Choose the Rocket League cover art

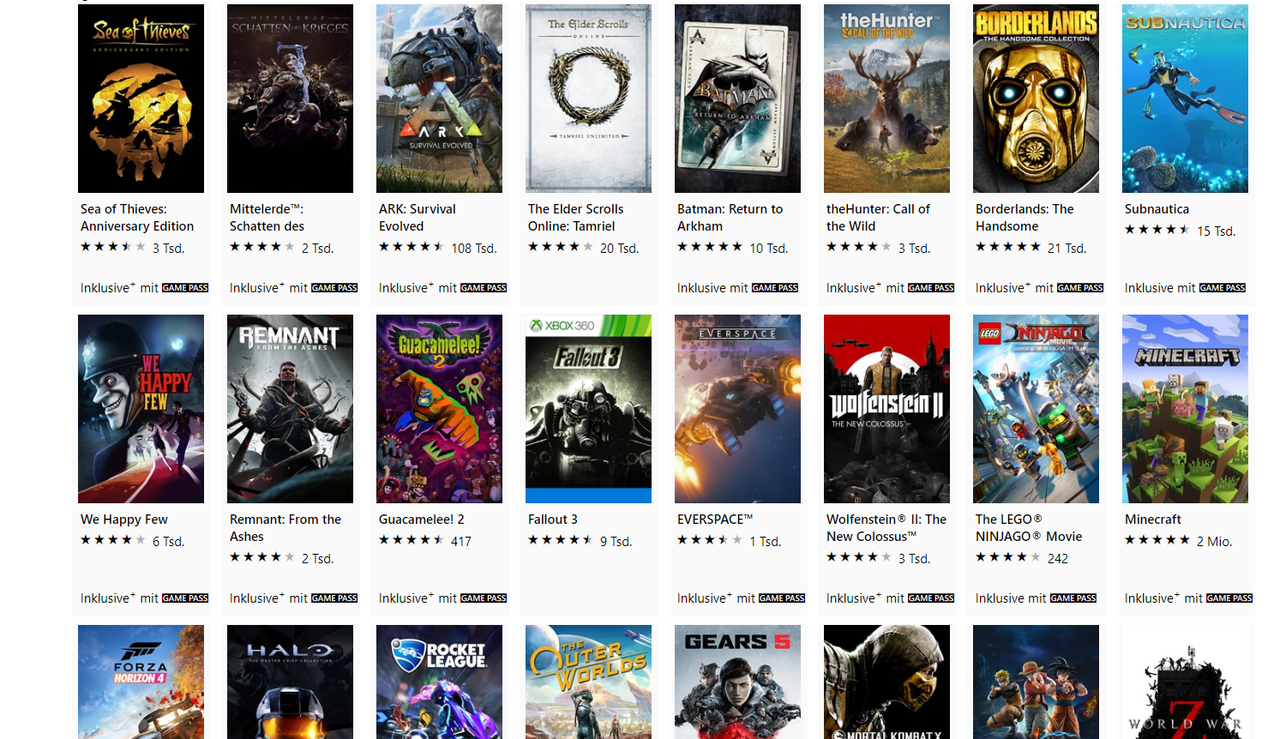click(x=439, y=682)
